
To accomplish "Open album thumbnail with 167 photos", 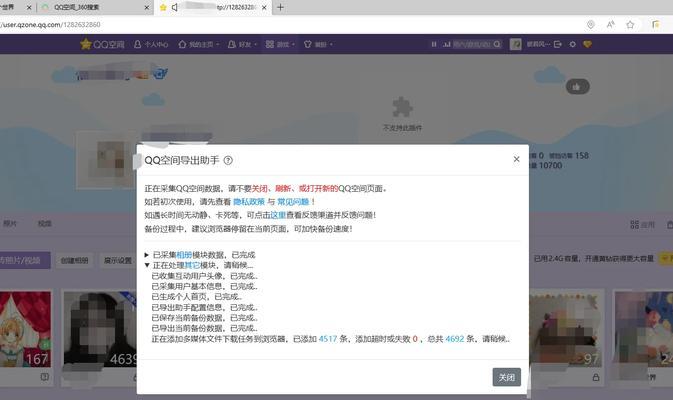I will [x=25, y=329].
